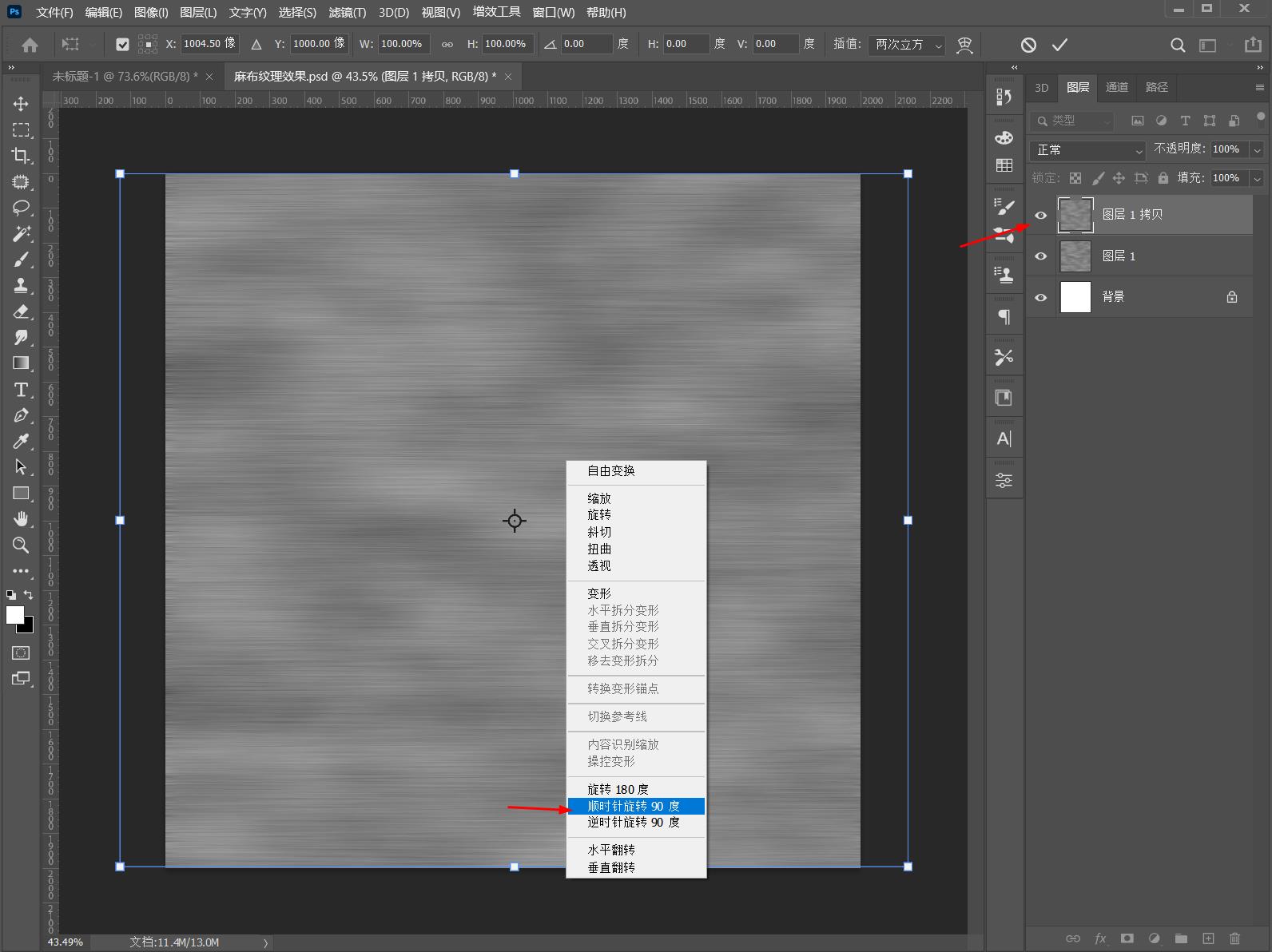Select the Eyedropper tool
Viewport: 1272px width, 952px height.
(22, 441)
